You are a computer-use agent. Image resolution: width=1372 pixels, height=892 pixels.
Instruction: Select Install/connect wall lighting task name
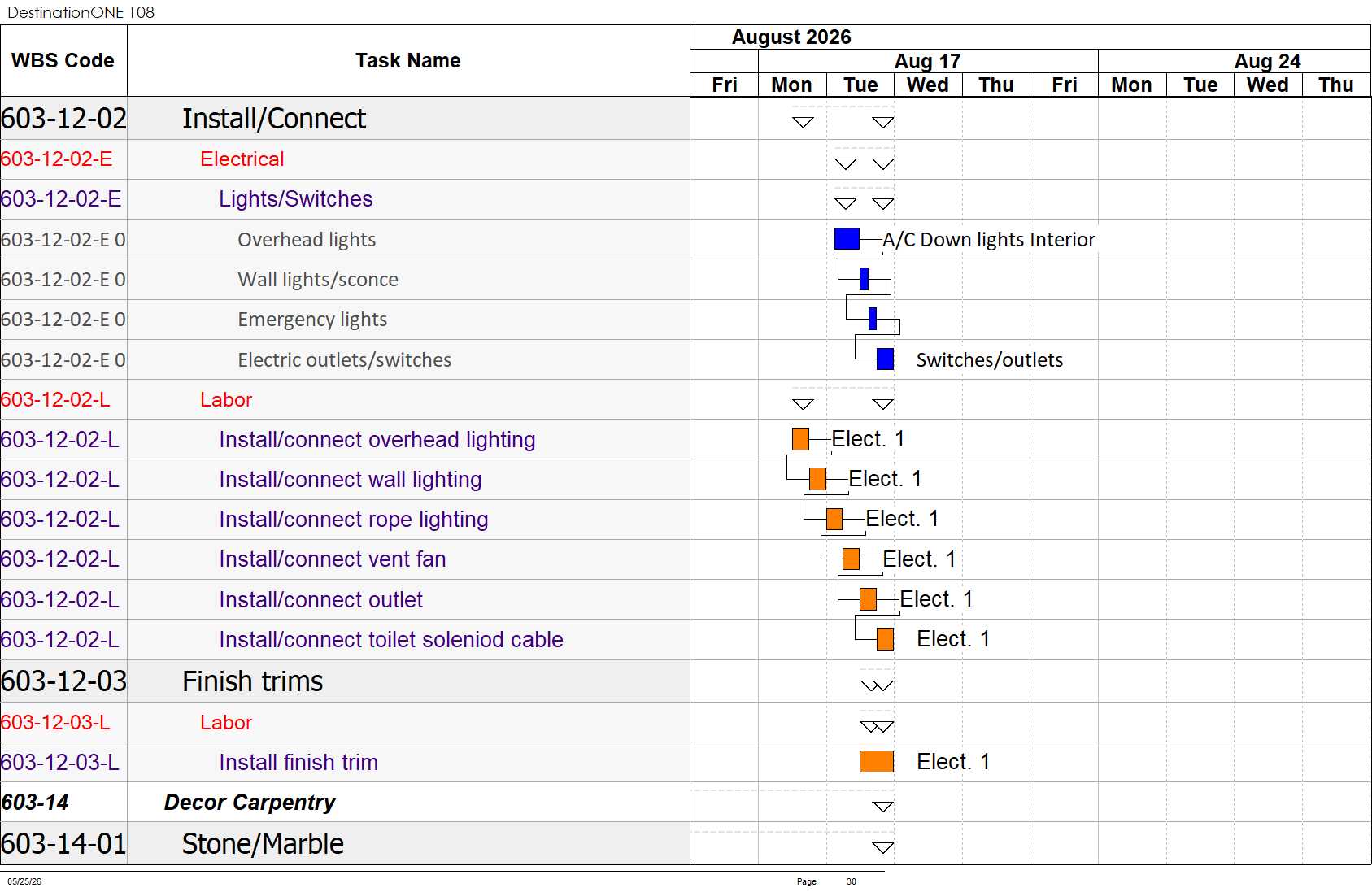[351, 480]
